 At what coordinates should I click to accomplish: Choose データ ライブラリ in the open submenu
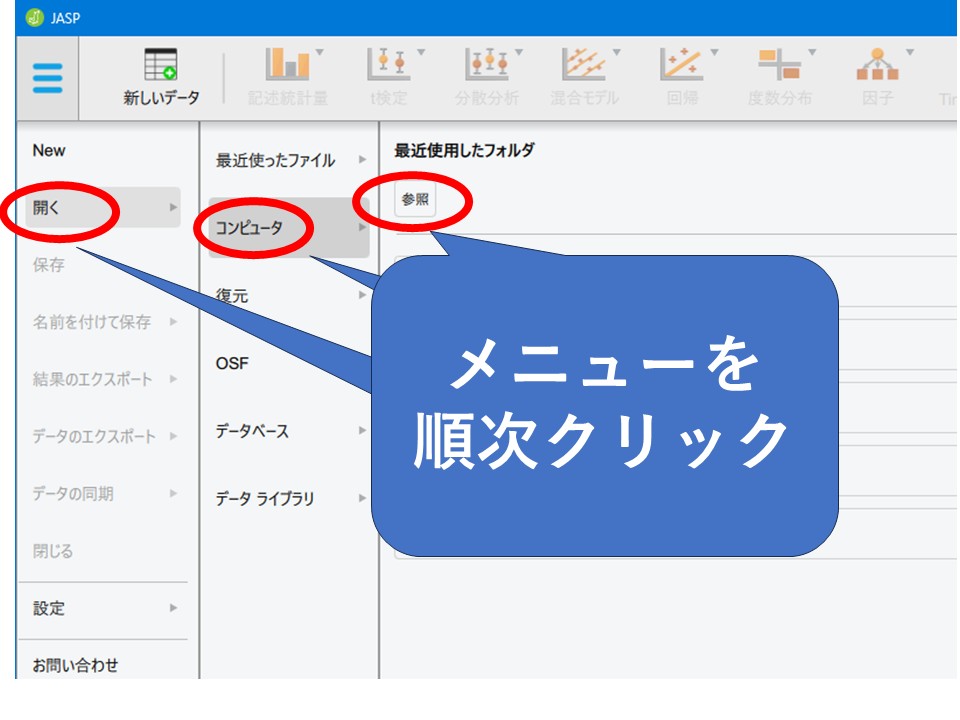click(264, 498)
